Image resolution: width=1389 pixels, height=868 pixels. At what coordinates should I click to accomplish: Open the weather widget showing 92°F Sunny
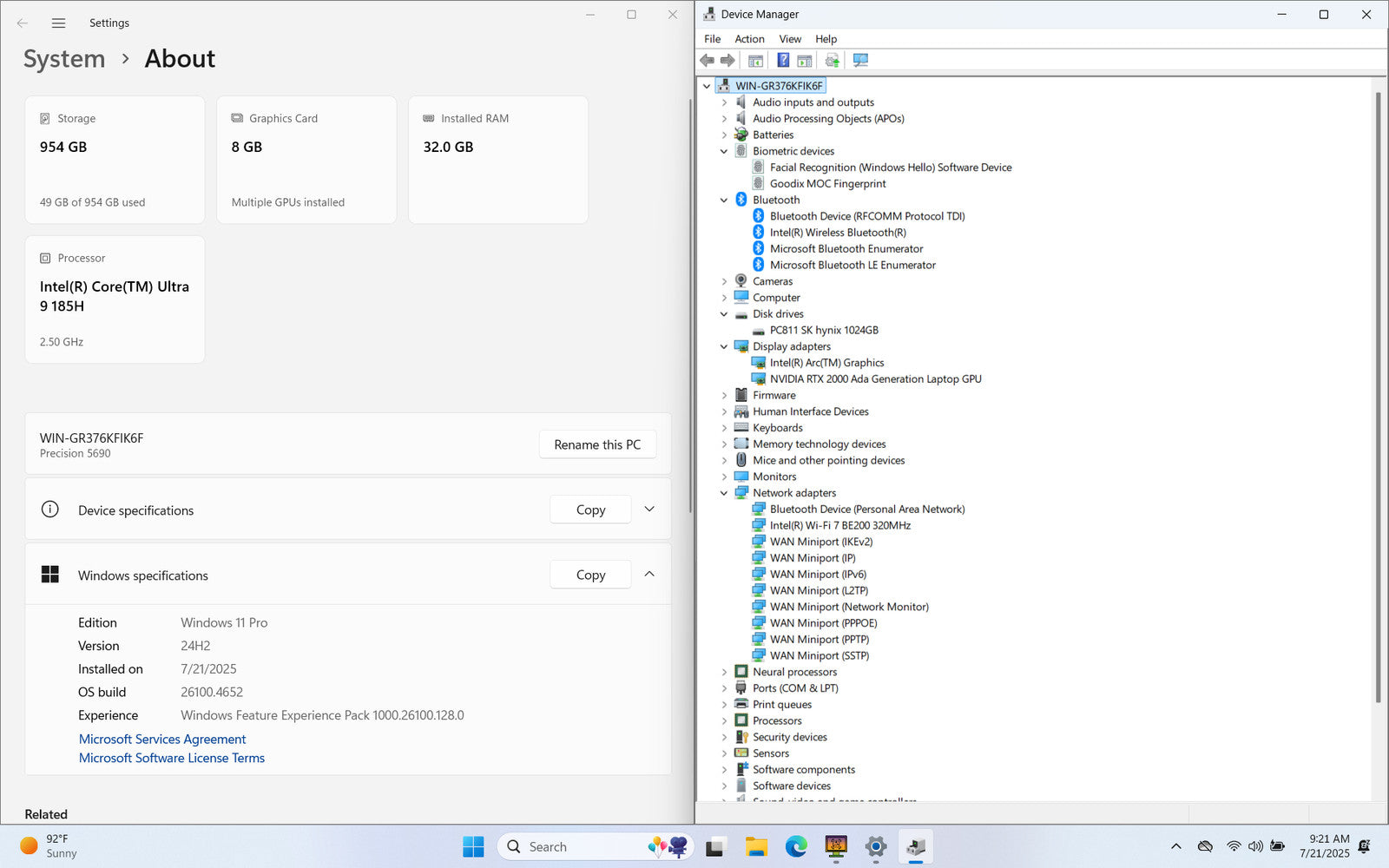click(49, 846)
